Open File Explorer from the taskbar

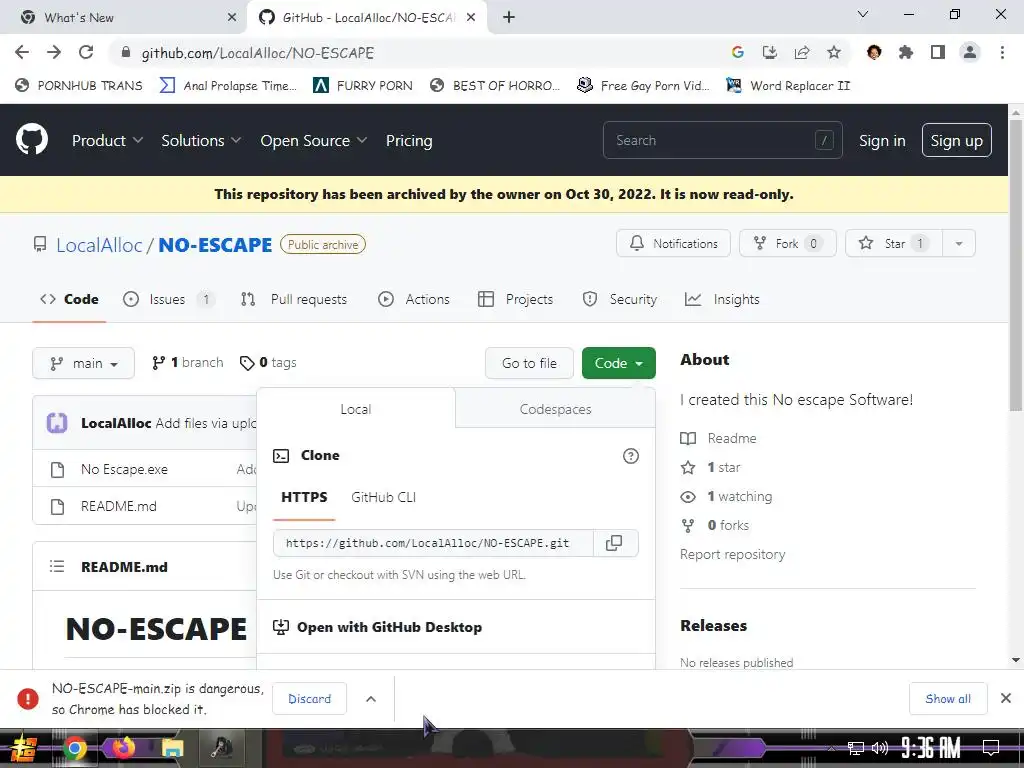click(x=172, y=748)
